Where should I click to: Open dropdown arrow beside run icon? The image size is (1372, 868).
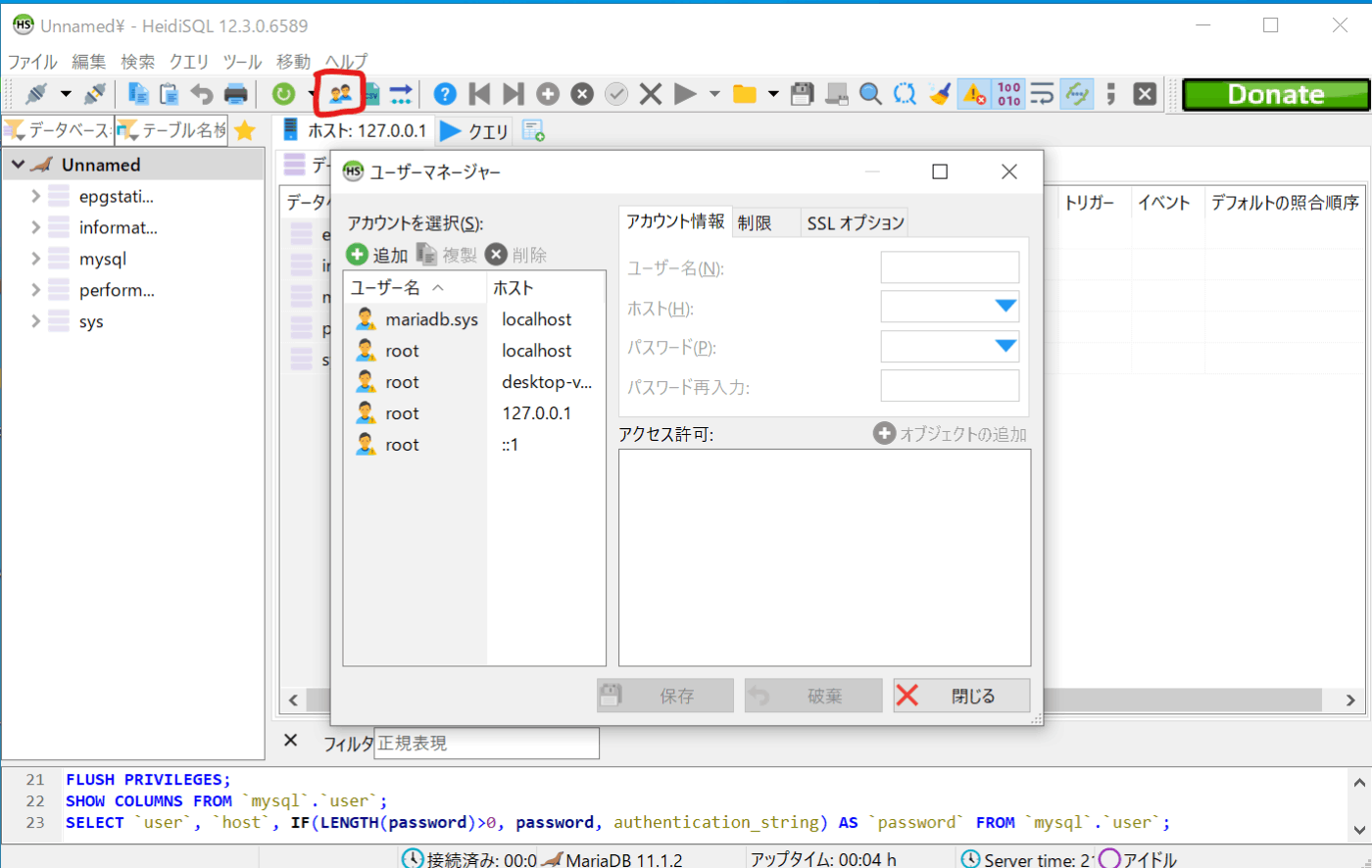(x=714, y=94)
